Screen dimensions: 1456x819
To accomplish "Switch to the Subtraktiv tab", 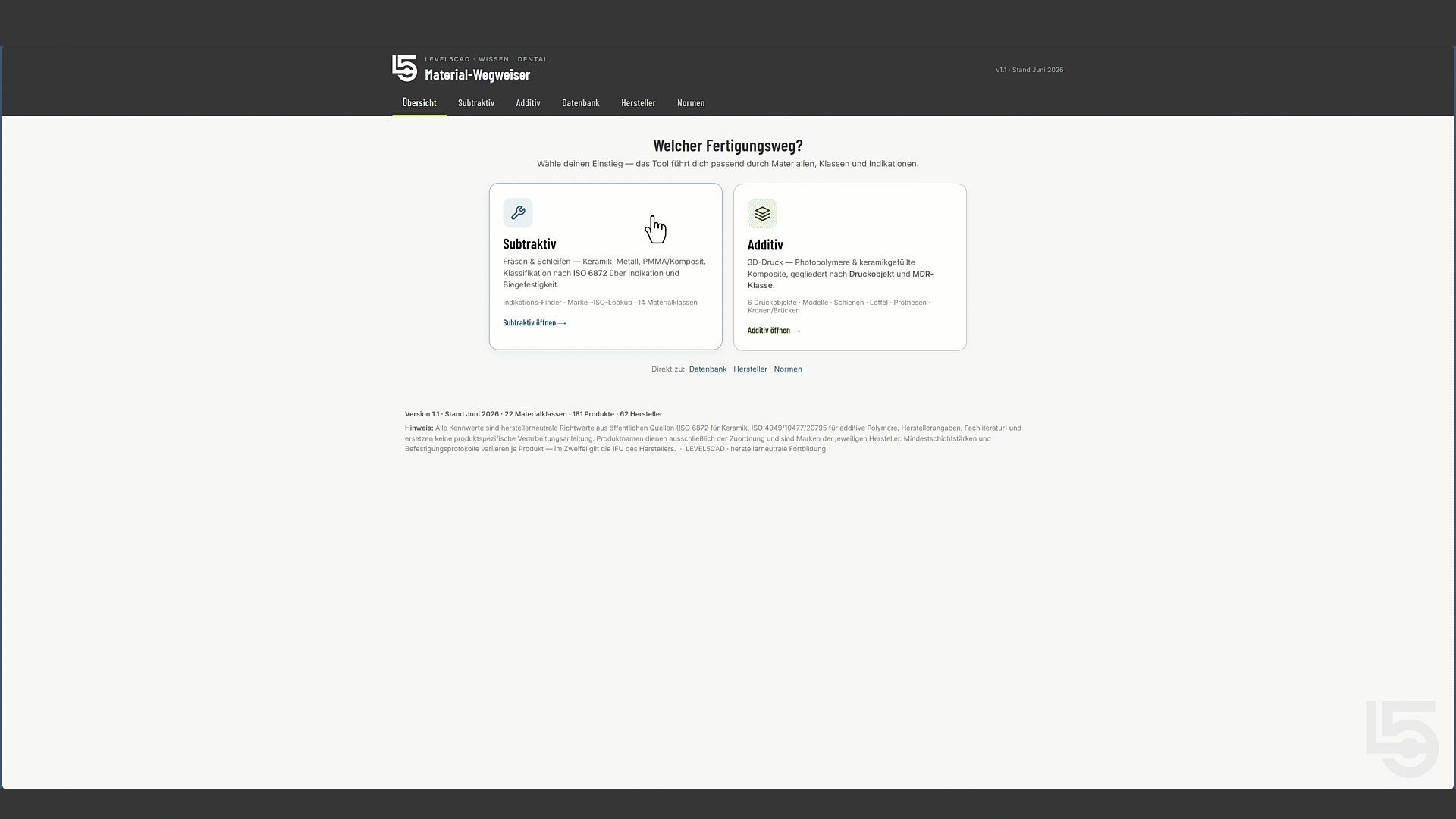I will click(x=476, y=103).
